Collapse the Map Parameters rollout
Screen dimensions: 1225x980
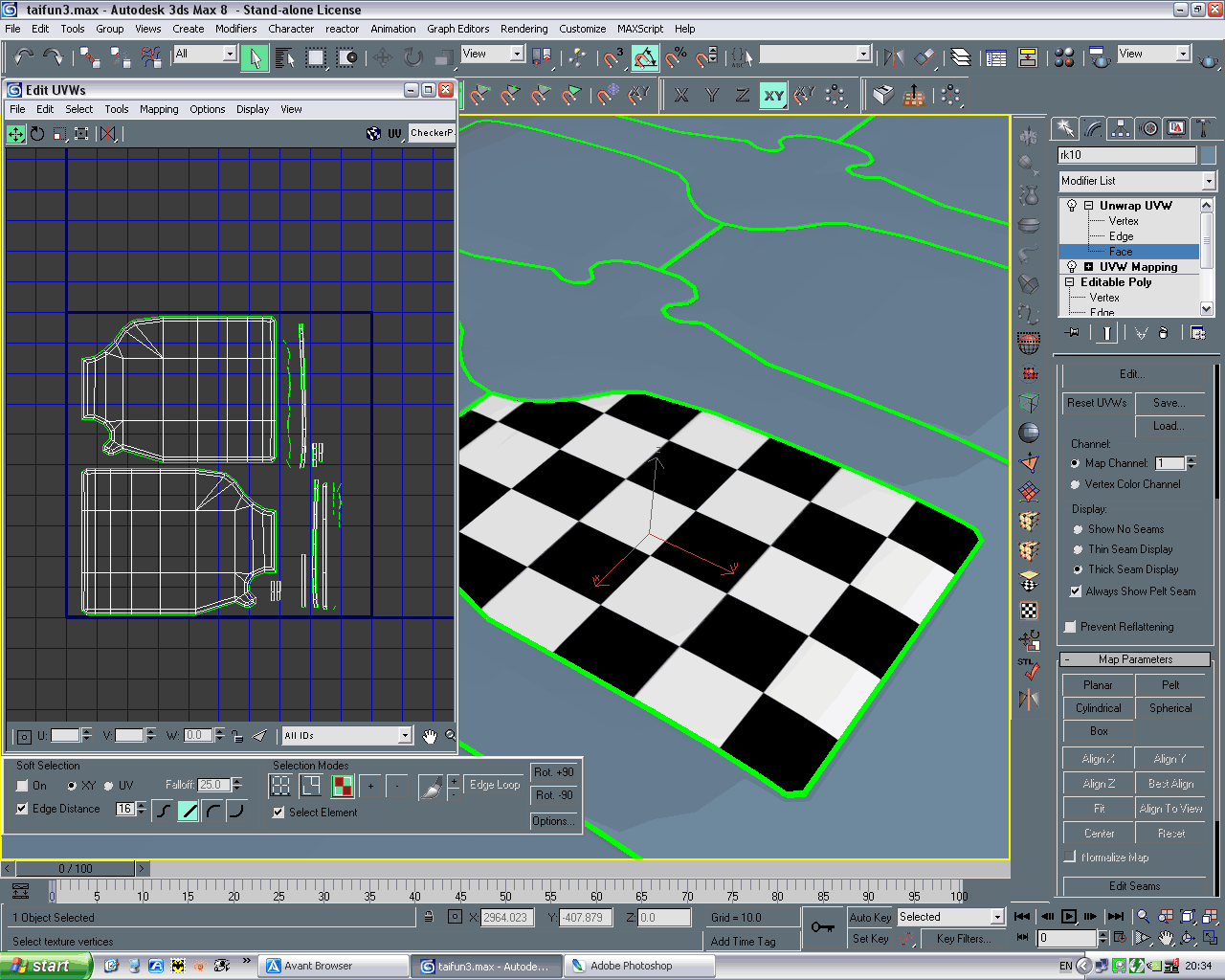(1135, 659)
